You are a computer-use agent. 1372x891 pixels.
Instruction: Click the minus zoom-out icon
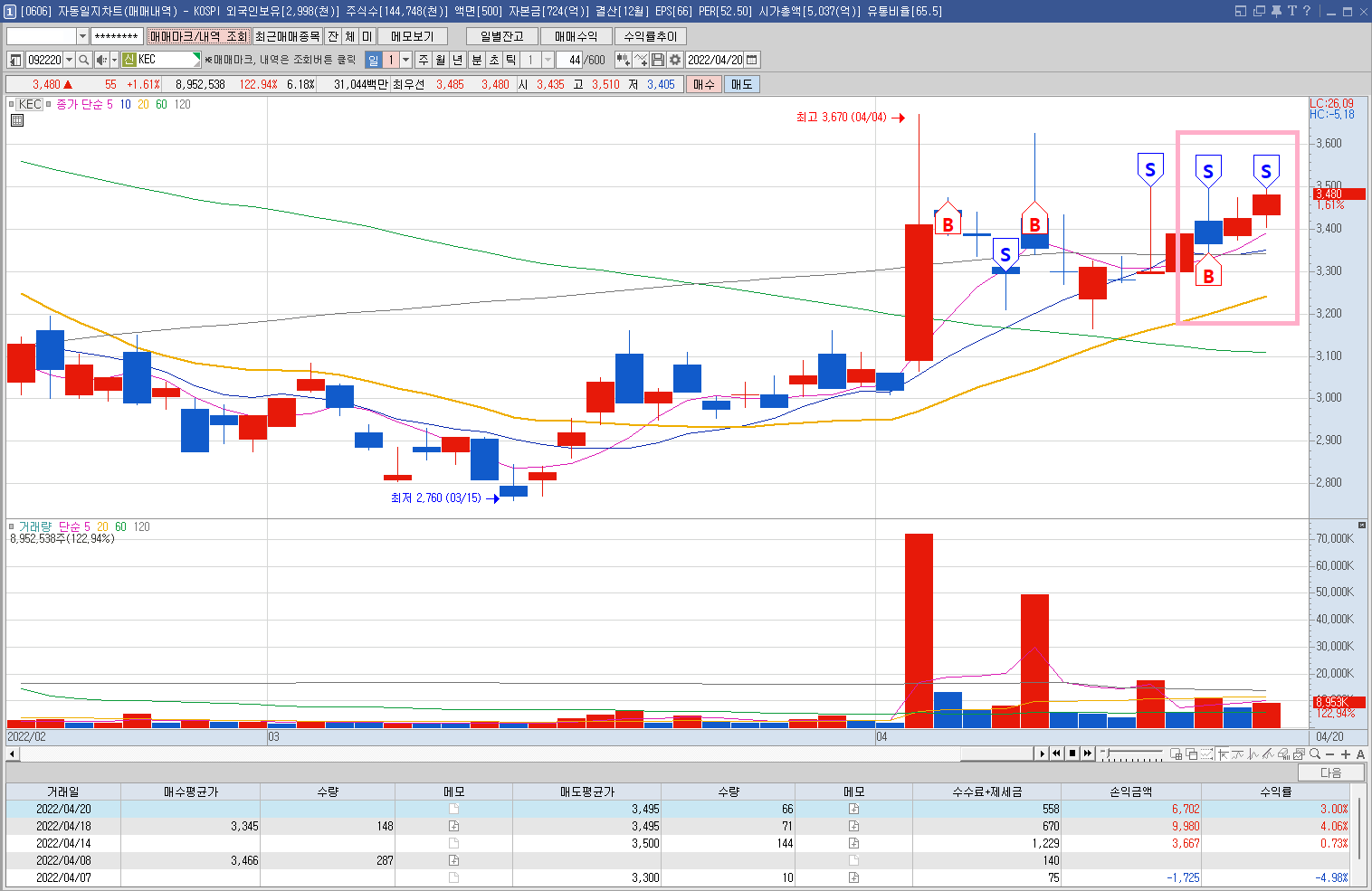tap(1329, 754)
